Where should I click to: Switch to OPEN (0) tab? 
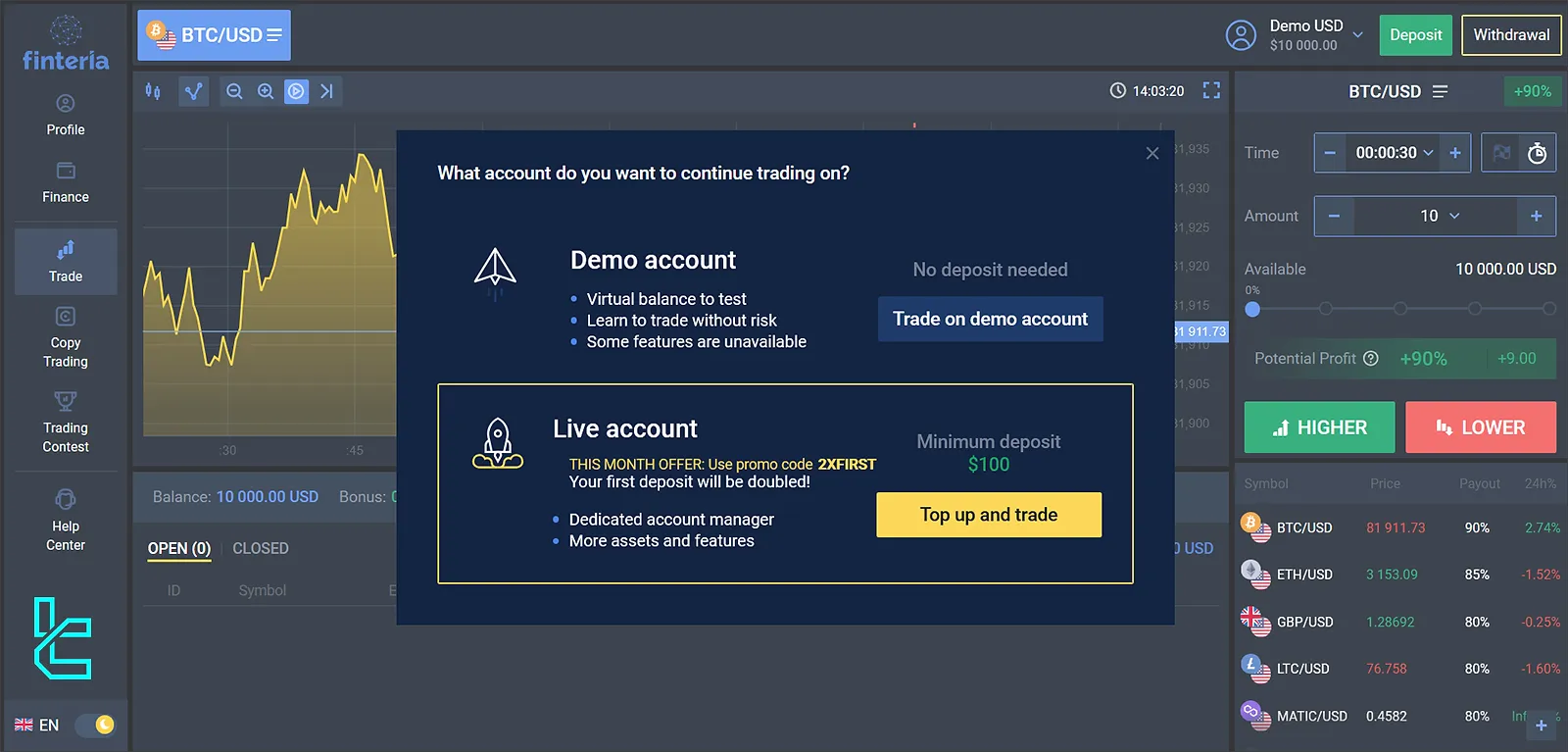tap(179, 548)
